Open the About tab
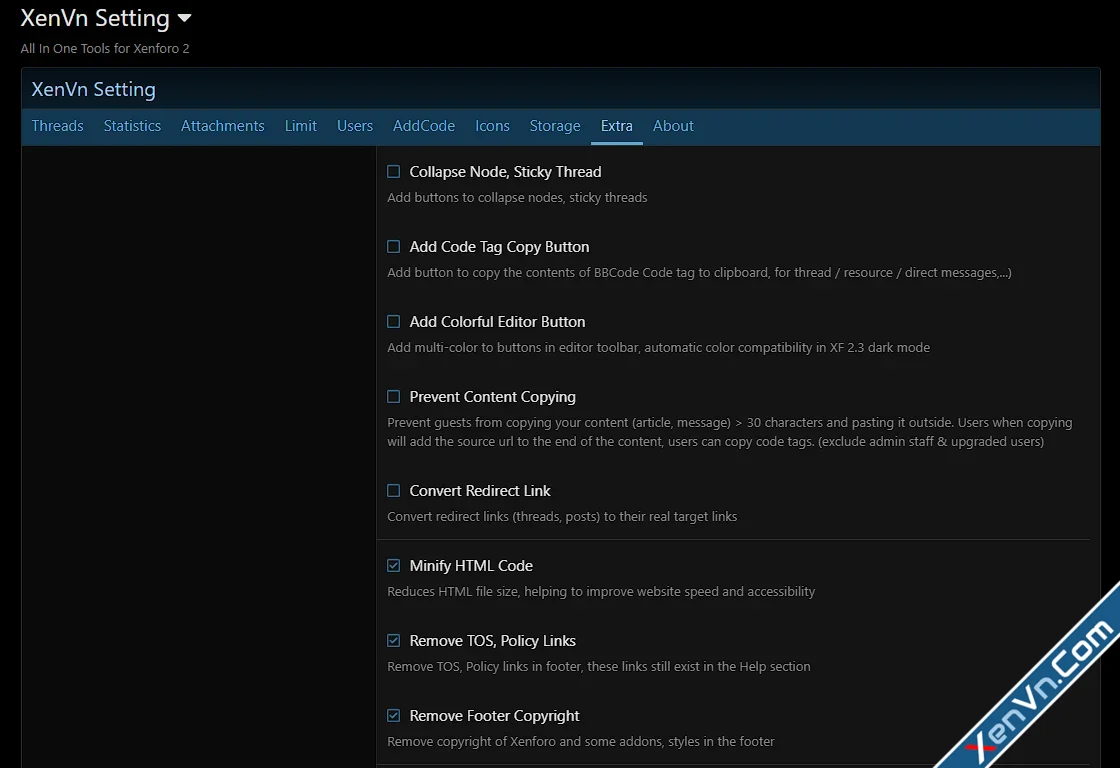 673,126
